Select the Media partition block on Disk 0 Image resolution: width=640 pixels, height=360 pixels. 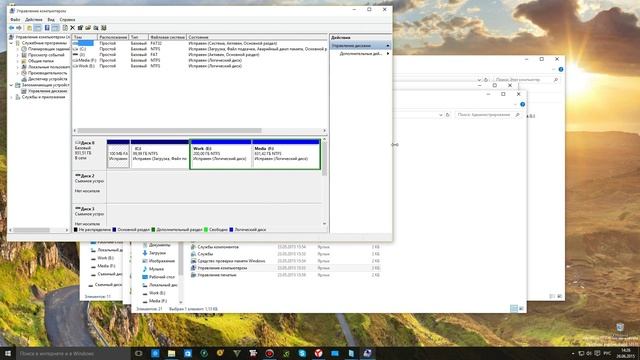coord(286,154)
